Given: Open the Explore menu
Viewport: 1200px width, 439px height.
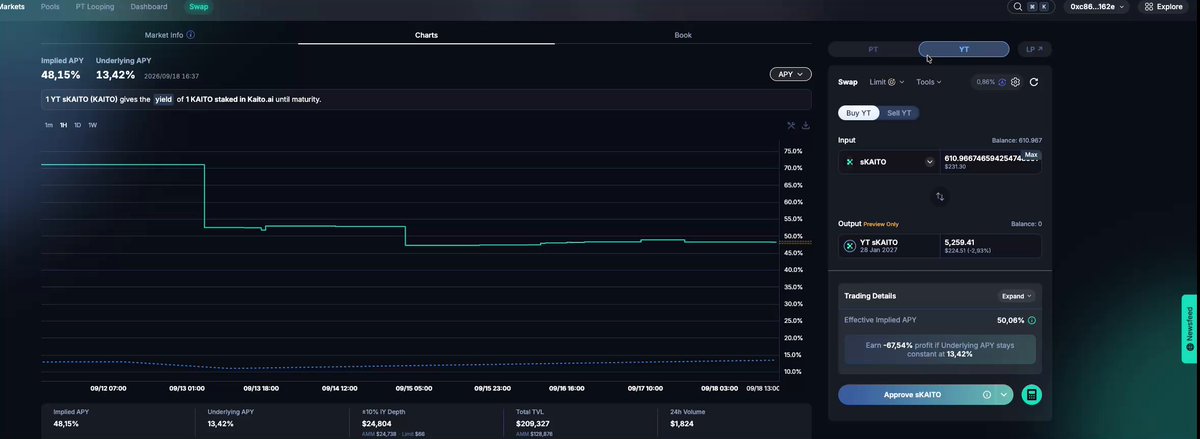Looking at the screenshot, I should 1163,7.
